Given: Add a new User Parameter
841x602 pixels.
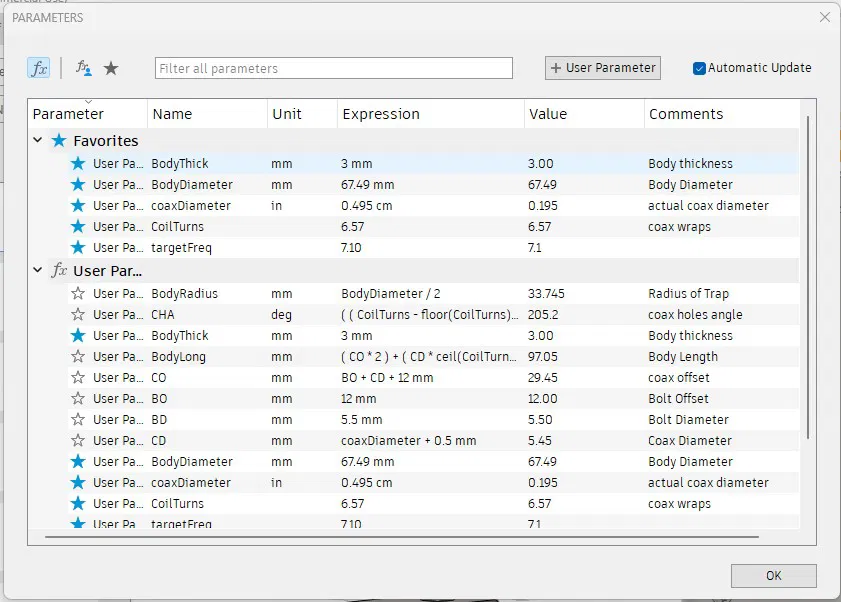Looking at the screenshot, I should tap(603, 68).
